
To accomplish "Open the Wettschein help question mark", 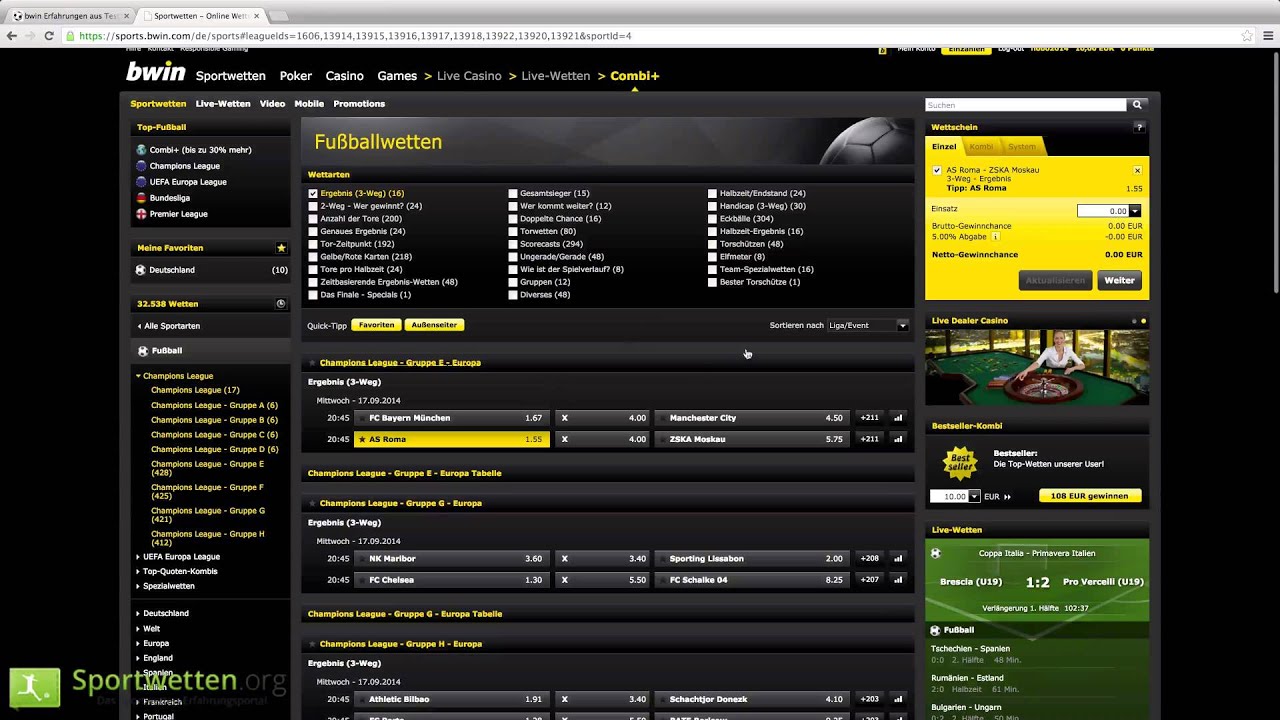I will tap(1139, 127).
